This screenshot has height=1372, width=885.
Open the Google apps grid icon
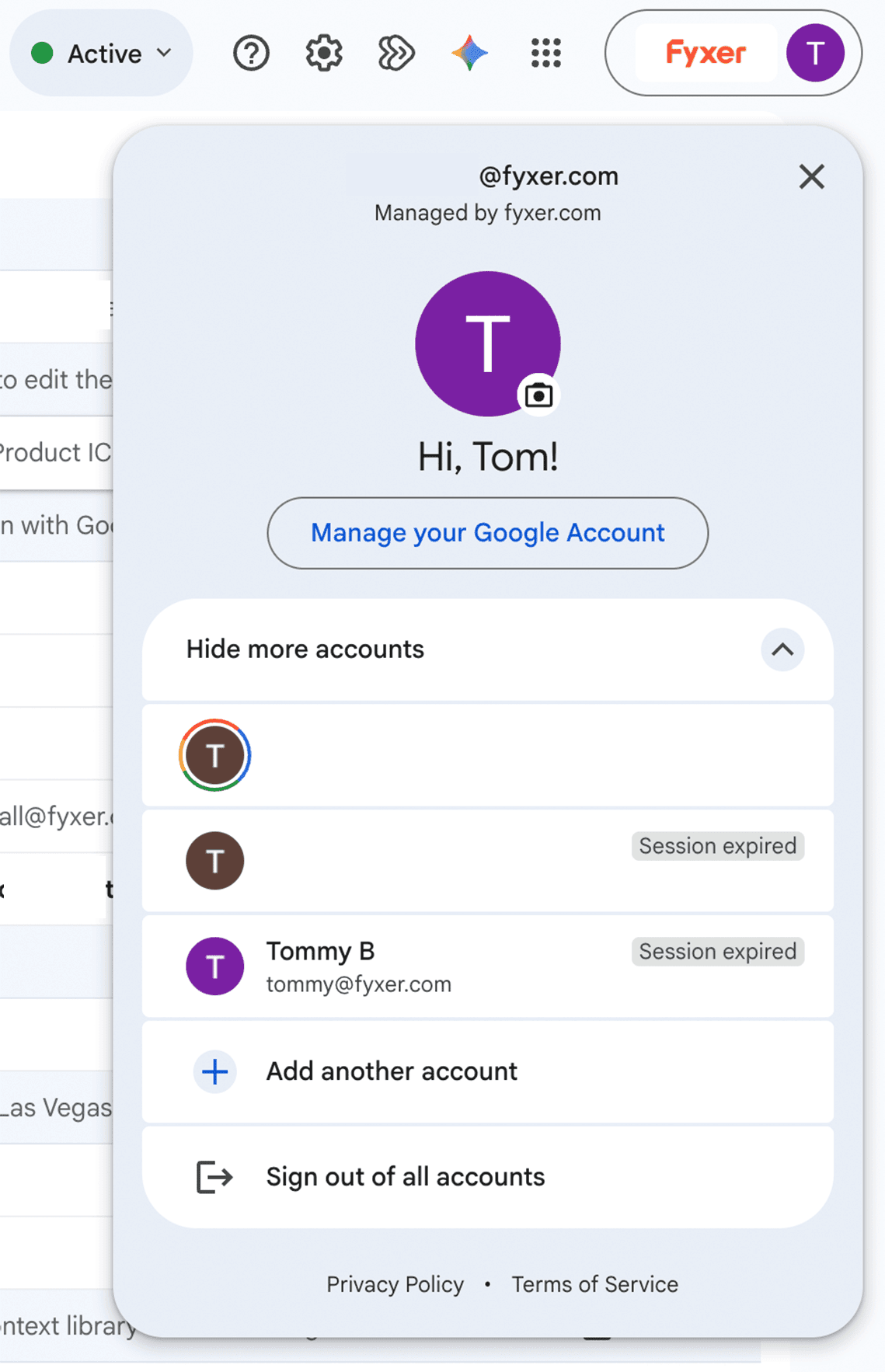point(545,54)
